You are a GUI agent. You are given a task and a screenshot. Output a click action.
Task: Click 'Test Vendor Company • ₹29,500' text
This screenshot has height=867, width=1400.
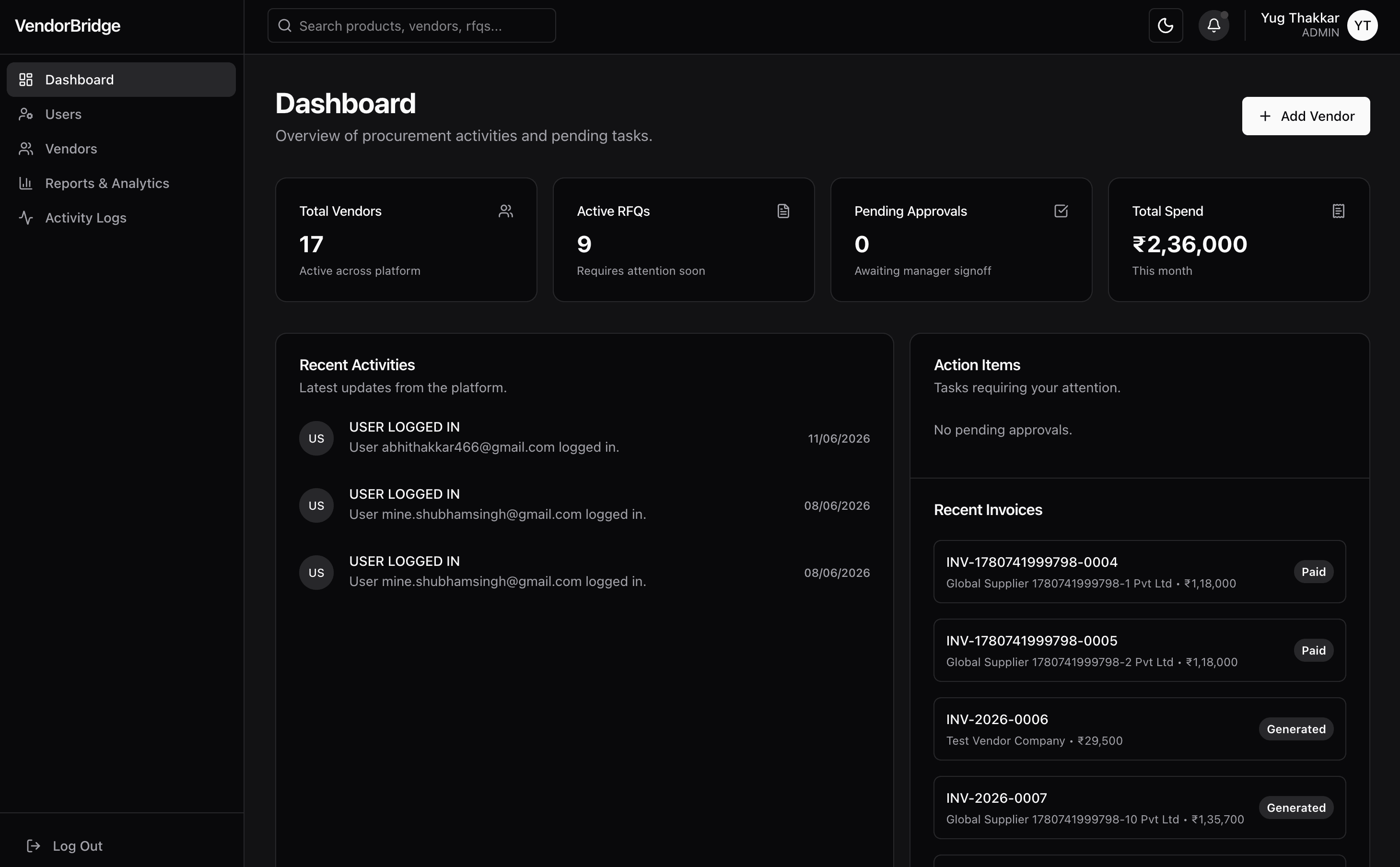1034,740
